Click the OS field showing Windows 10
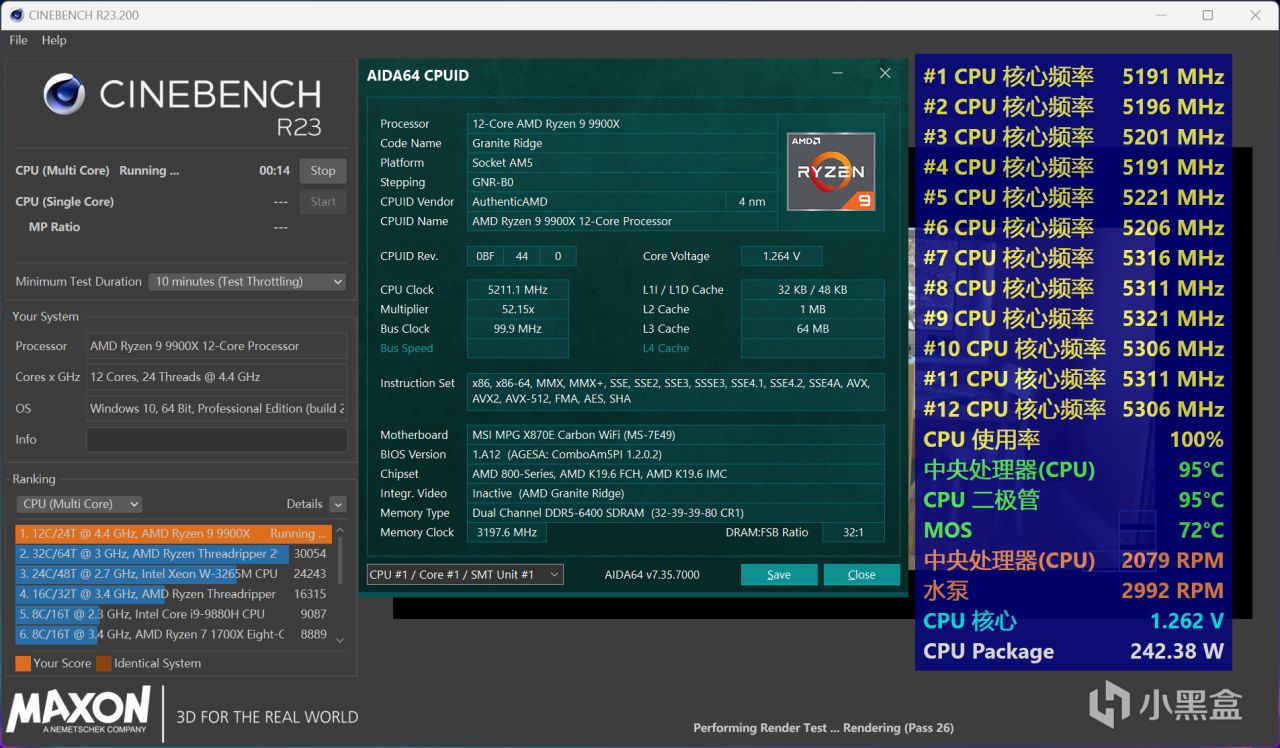Screen dimensions: 1280x748 click(x=217, y=408)
